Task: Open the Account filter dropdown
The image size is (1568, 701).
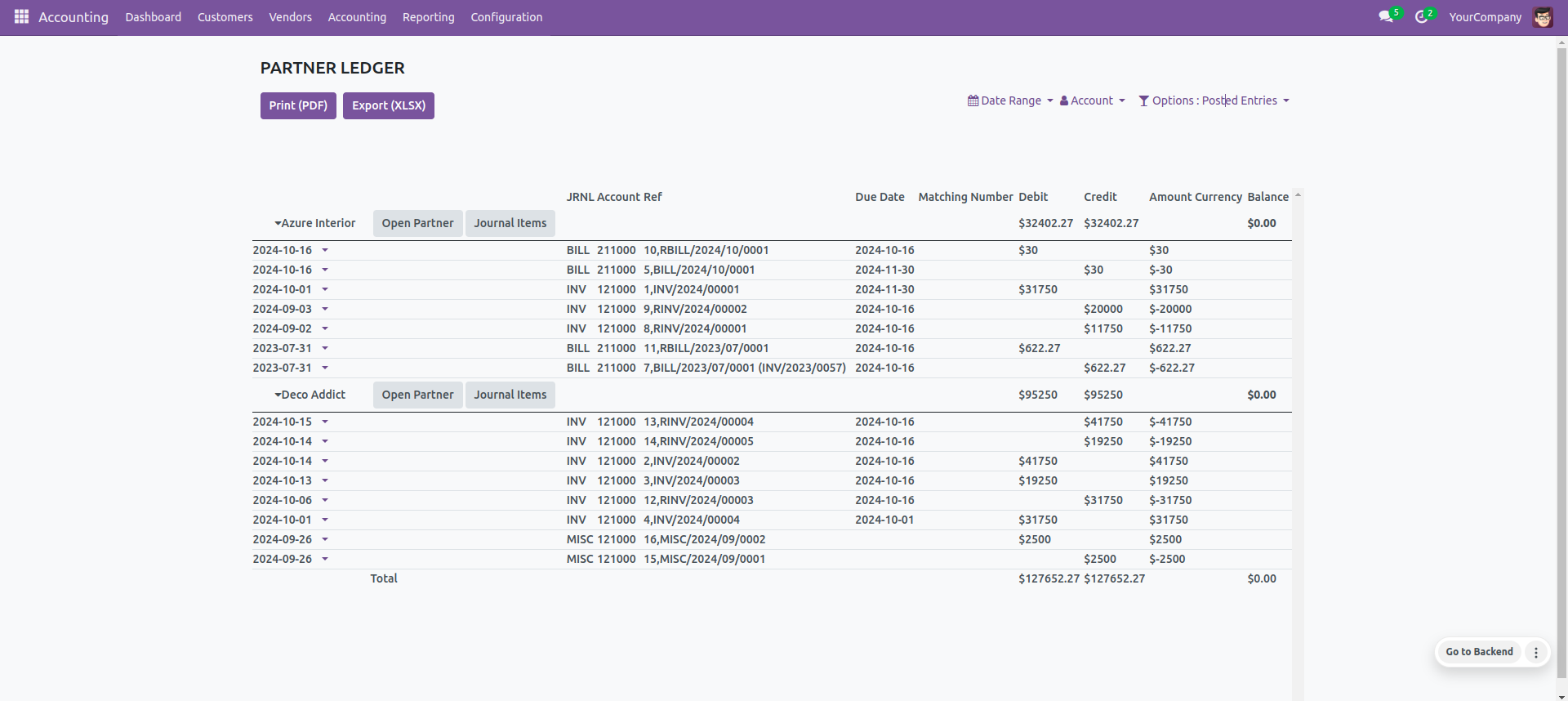Action: [1092, 100]
